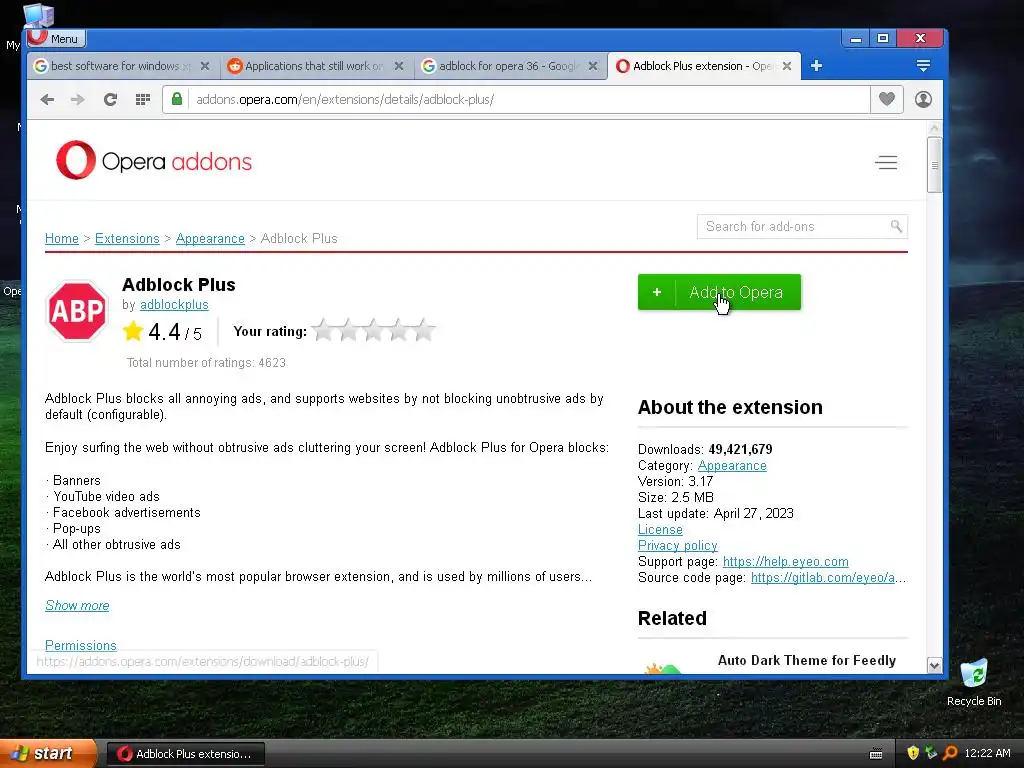The image size is (1024, 768).
Task: Click the Opera addons logo
Action: point(154,161)
